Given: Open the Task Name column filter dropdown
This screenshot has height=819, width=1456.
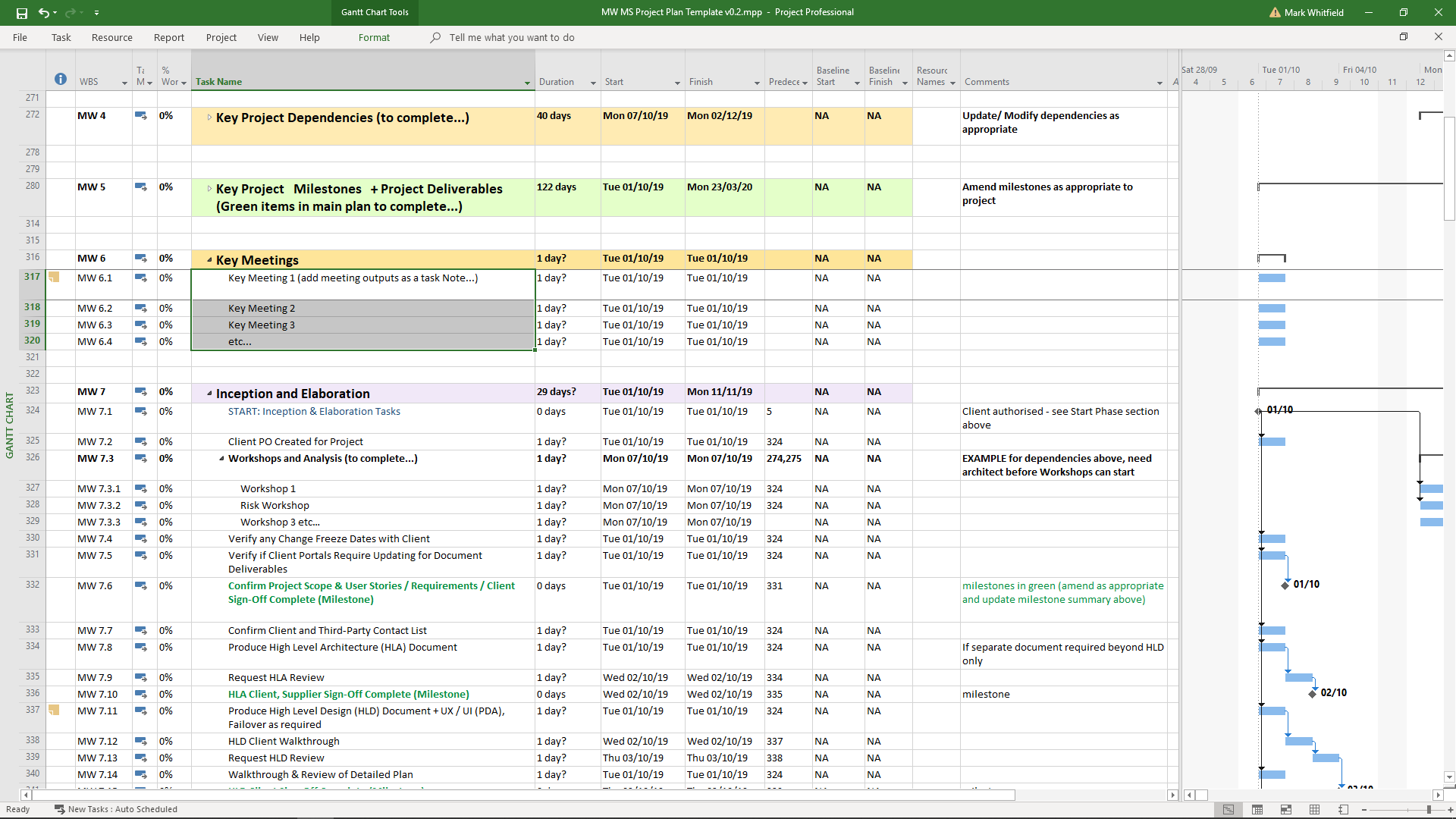Looking at the screenshot, I should [x=527, y=83].
